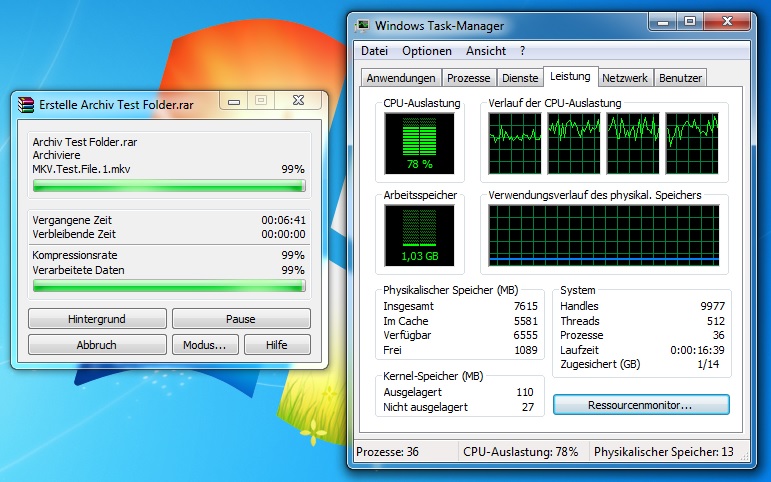Click the Task-Manager title bar icon
Viewport: 771px width, 482px height.
tap(362, 26)
